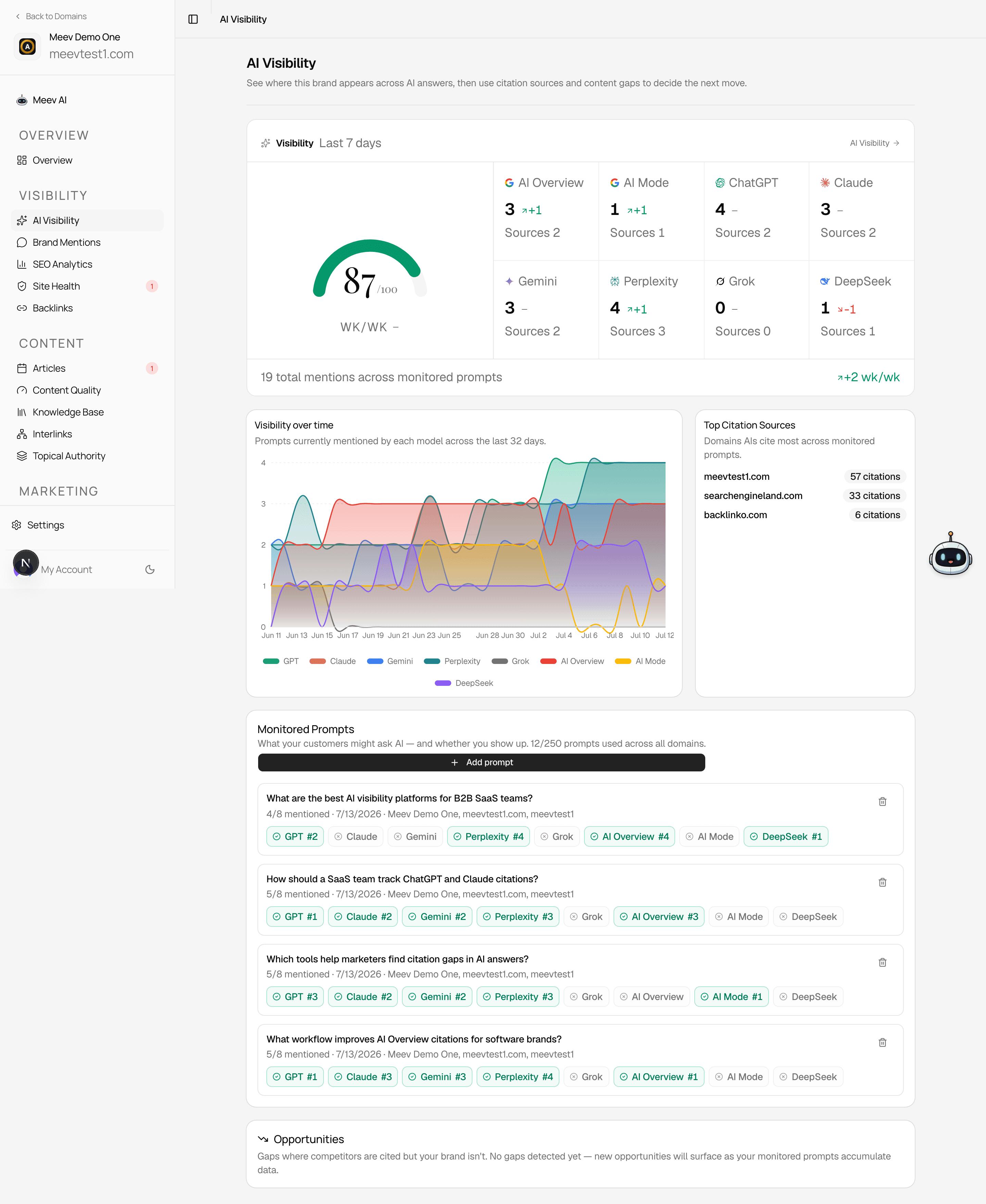Screen dimensions: 986x1204
Task: Click the 33 citations badge for searchengineland.com
Action: click(x=874, y=496)
